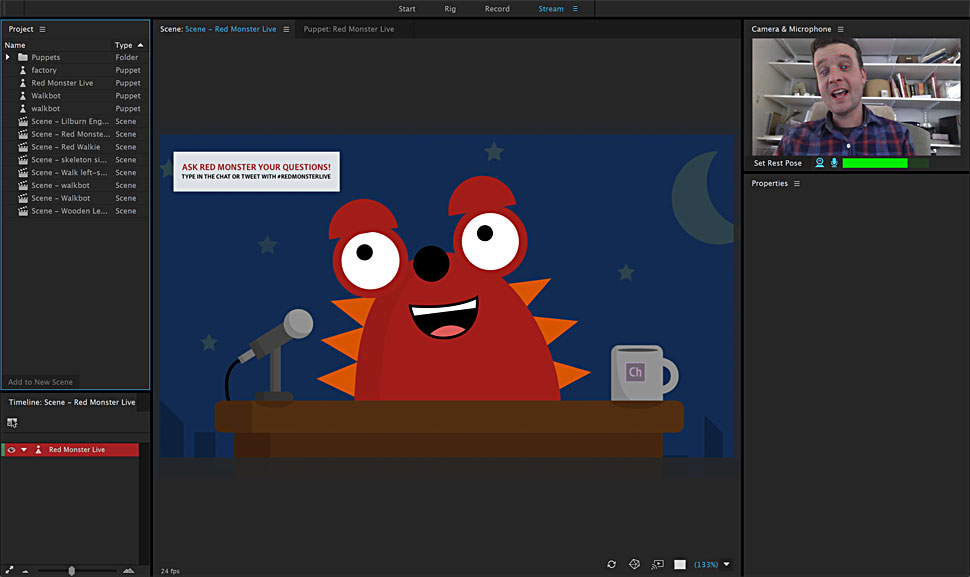Open the Properties panel menu icon

tap(797, 184)
